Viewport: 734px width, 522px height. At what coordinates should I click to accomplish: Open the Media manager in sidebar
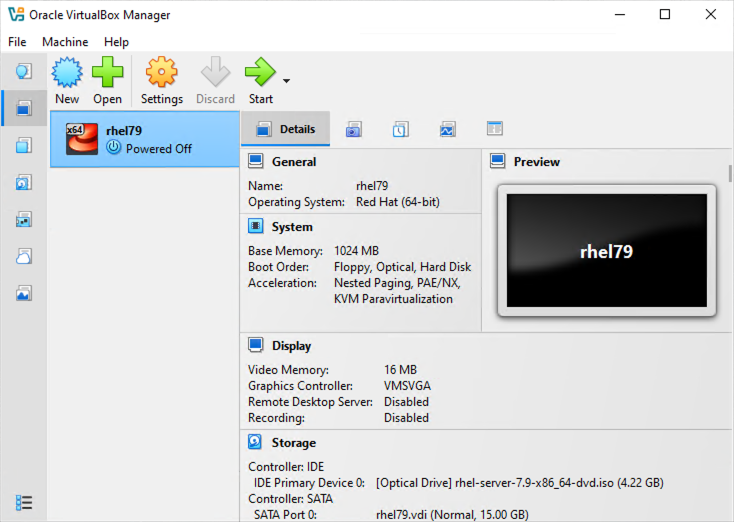23,183
